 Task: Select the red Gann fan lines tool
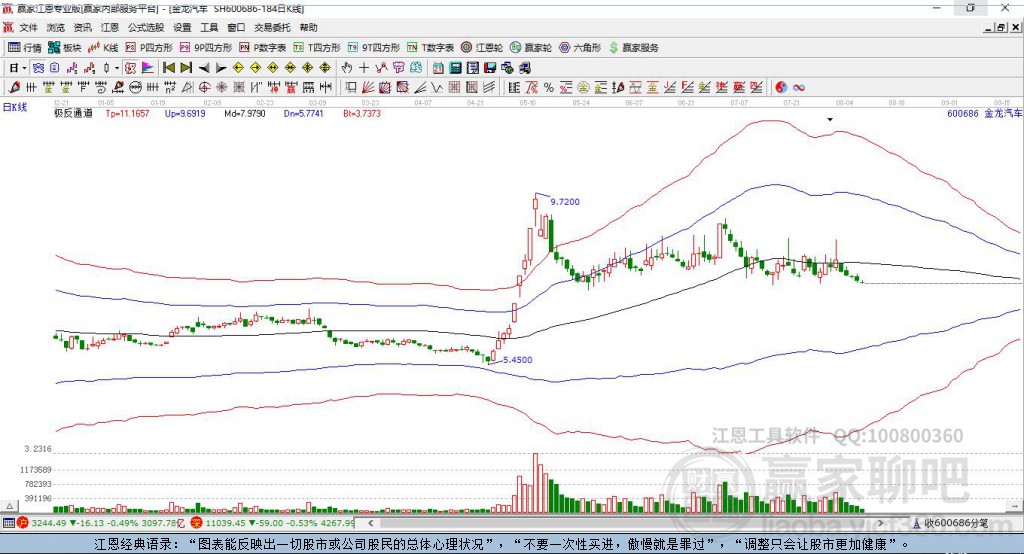368,87
